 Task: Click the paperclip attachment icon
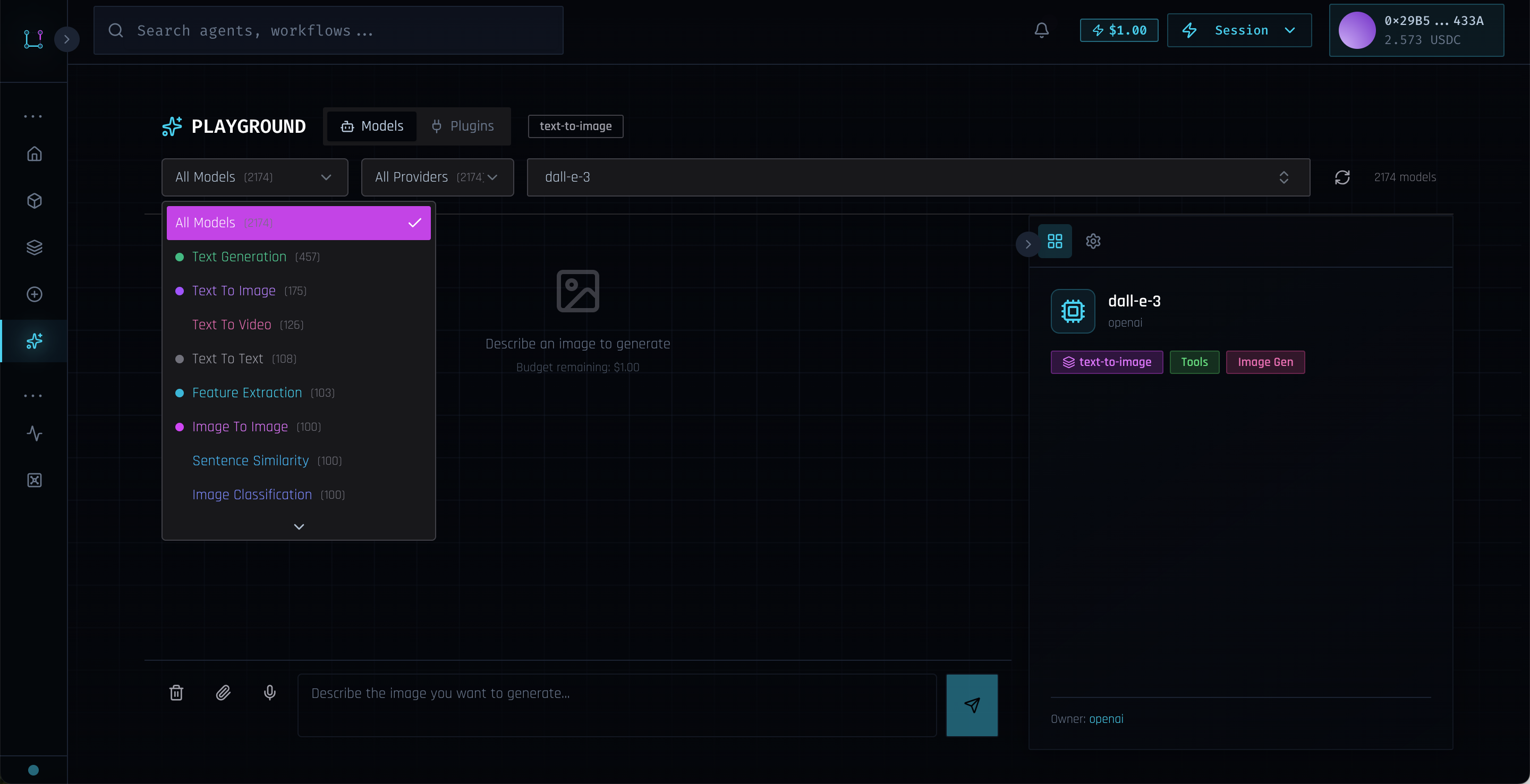point(223,693)
